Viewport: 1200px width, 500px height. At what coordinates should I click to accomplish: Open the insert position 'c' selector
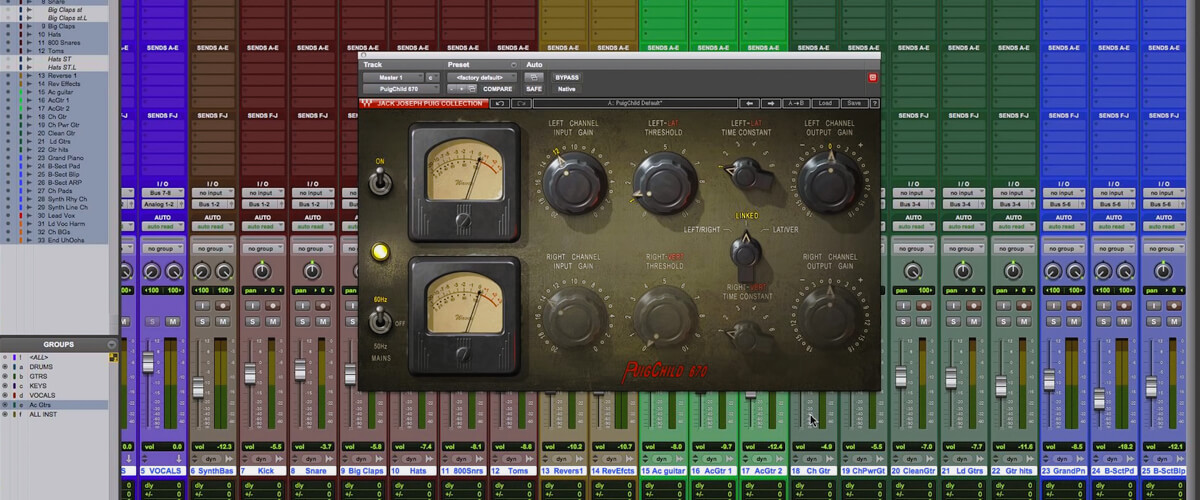coord(432,77)
